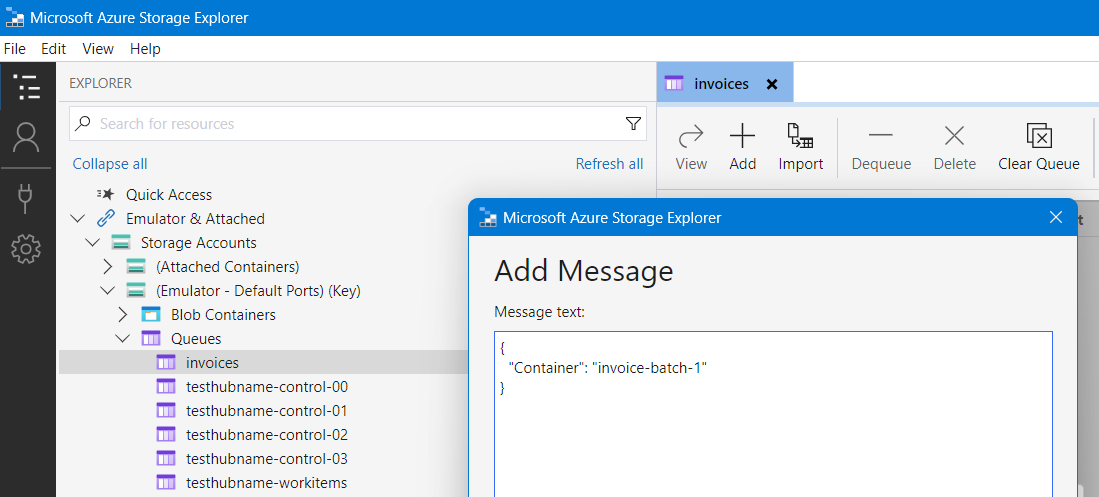
Task: Collapse the (Emulator - Default Ports) node
Action: click(x=107, y=291)
